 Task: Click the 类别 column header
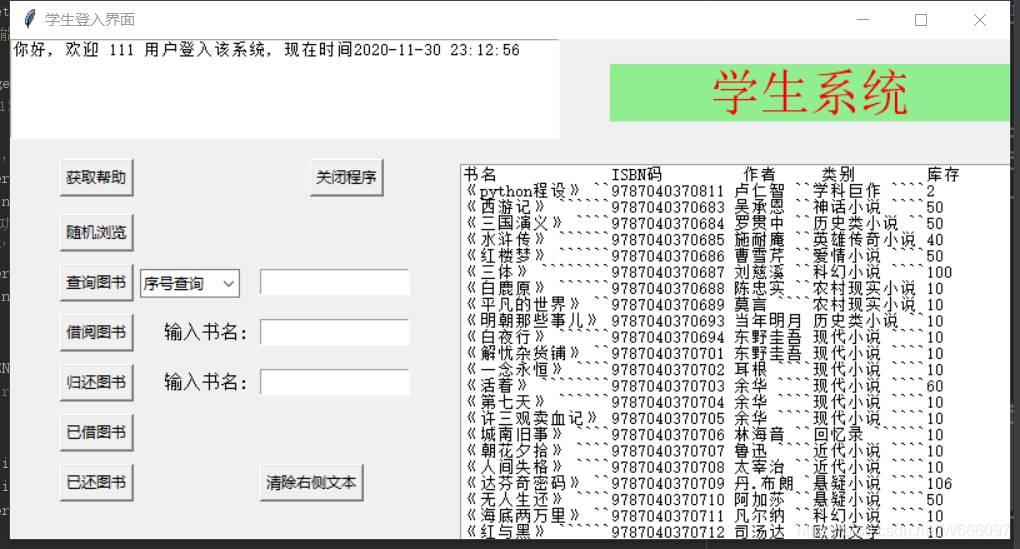tap(839, 174)
